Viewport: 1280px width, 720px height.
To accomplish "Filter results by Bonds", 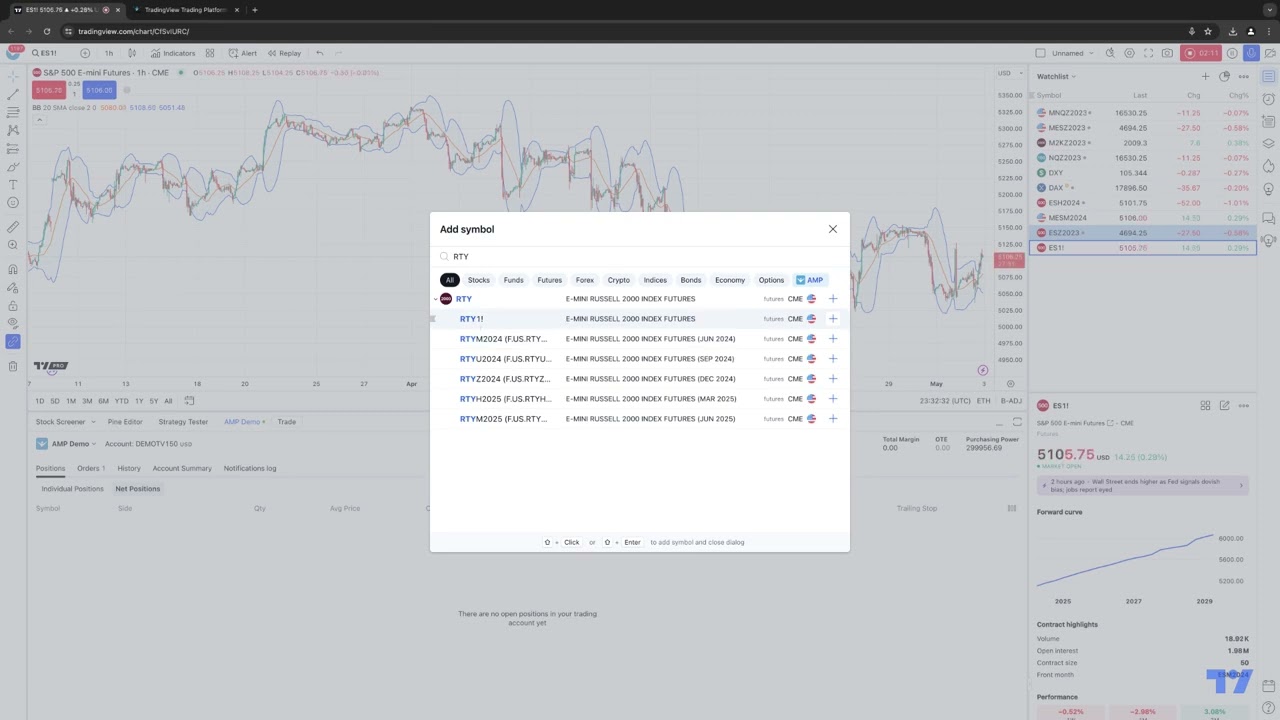I will pyautogui.click(x=691, y=280).
